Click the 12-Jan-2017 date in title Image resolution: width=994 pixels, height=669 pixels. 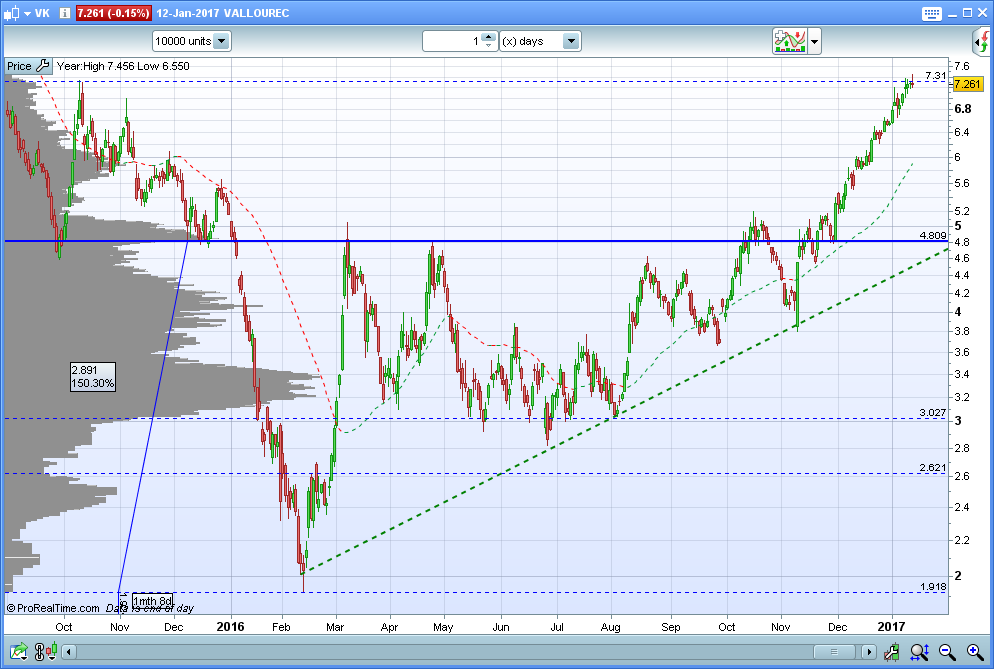(188, 13)
